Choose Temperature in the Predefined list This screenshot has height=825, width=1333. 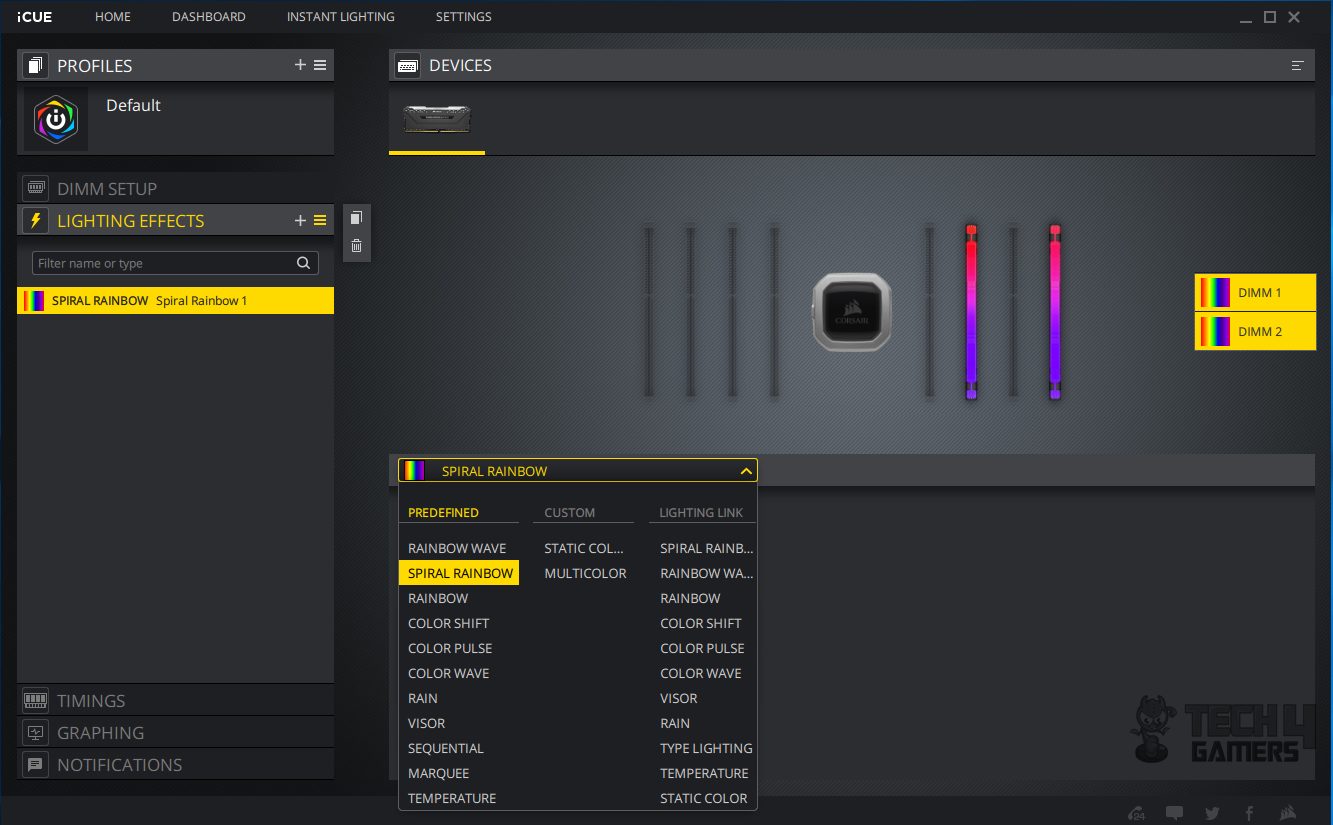[x=452, y=798]
